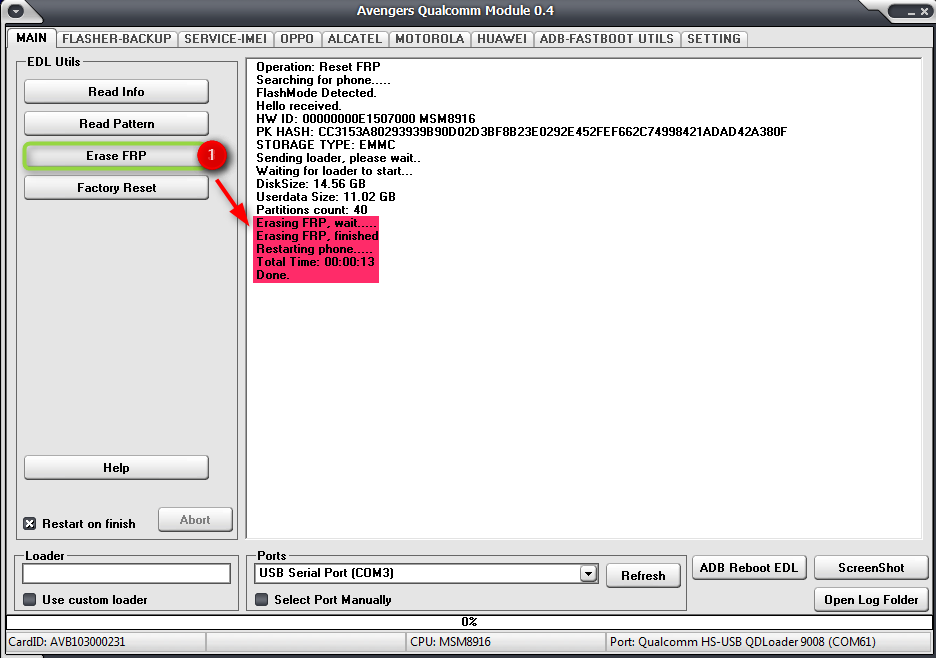This screenshot has height=658, width=936.
Task: Open the FLASHER-BACKUP tab
Action: point(116,39)
